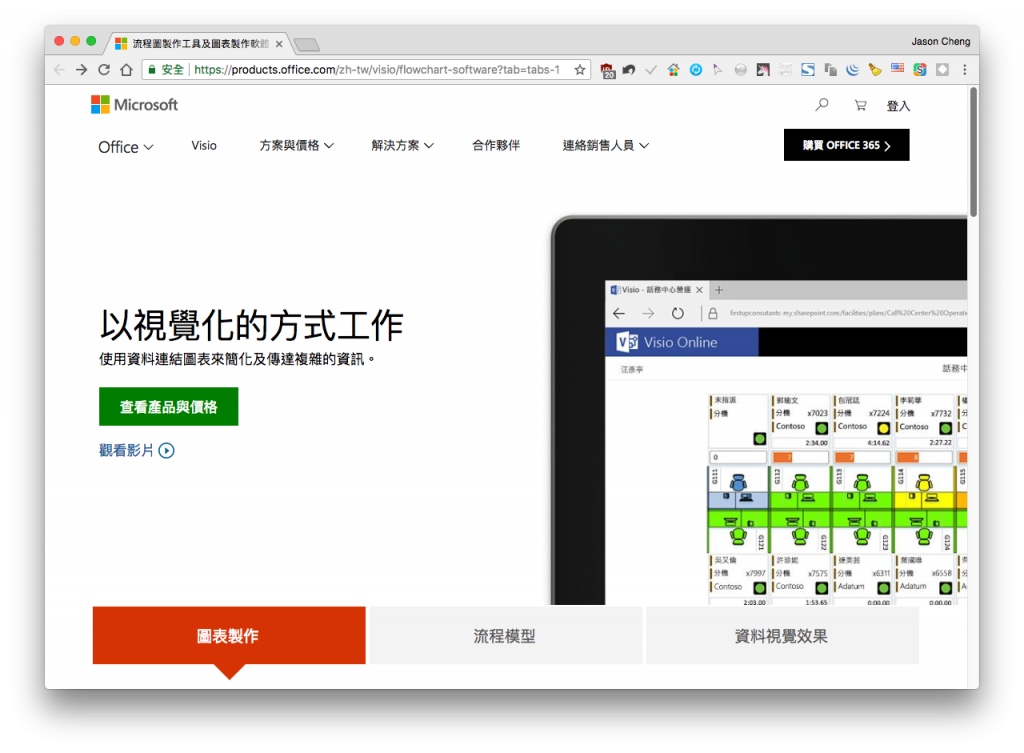The width and height of the screenshot is (1024, 753).
Task: Open a new browser tab
Action: point(306,44)
